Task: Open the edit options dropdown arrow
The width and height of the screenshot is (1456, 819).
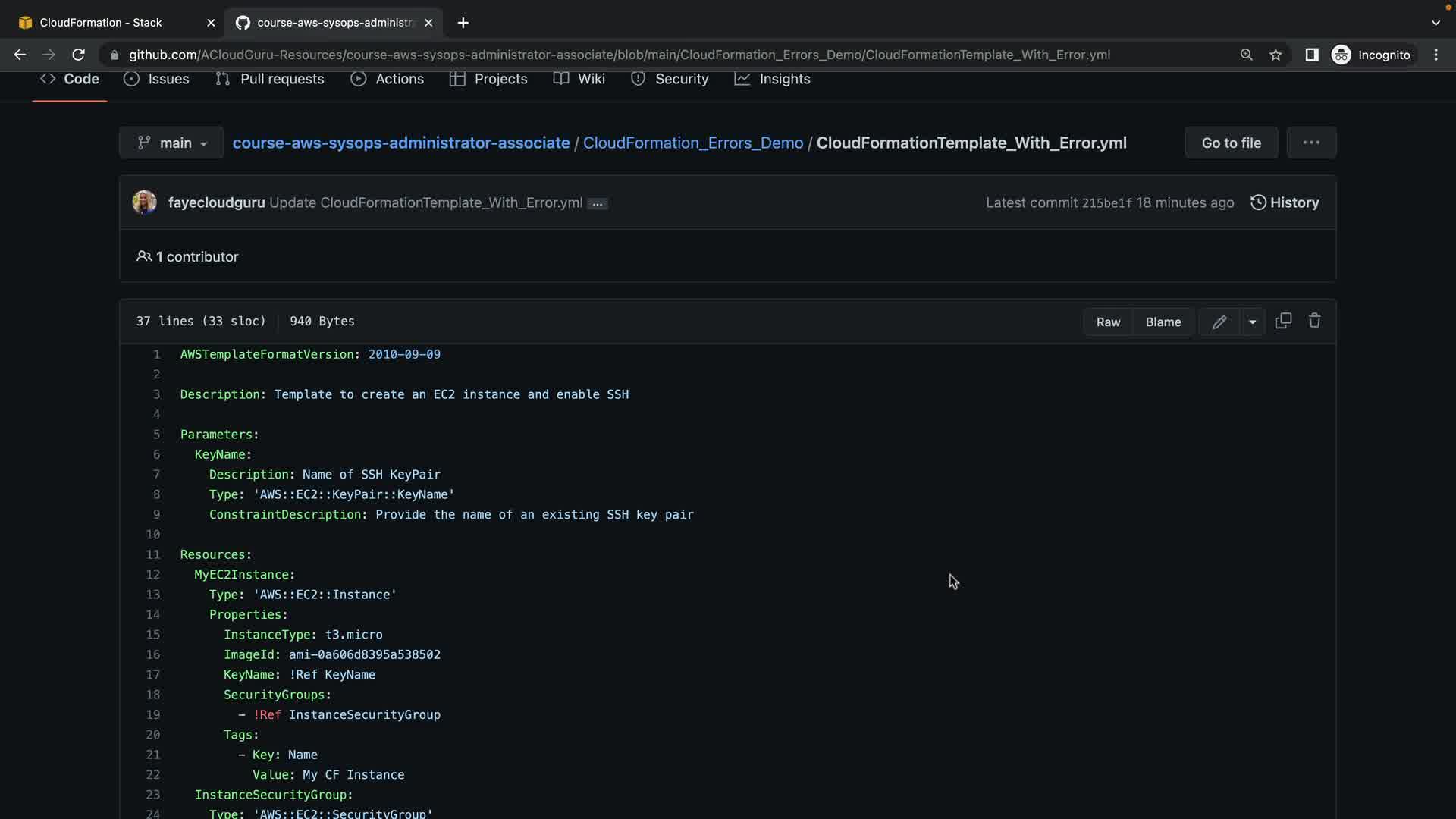Action: pos(1252,322)
